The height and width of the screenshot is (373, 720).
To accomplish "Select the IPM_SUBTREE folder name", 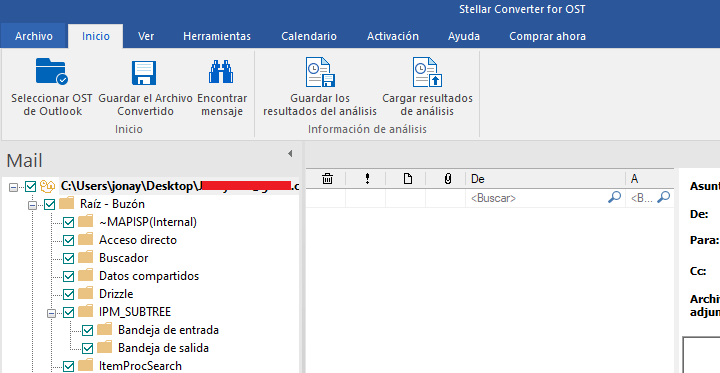I will (x=135, y=311).
